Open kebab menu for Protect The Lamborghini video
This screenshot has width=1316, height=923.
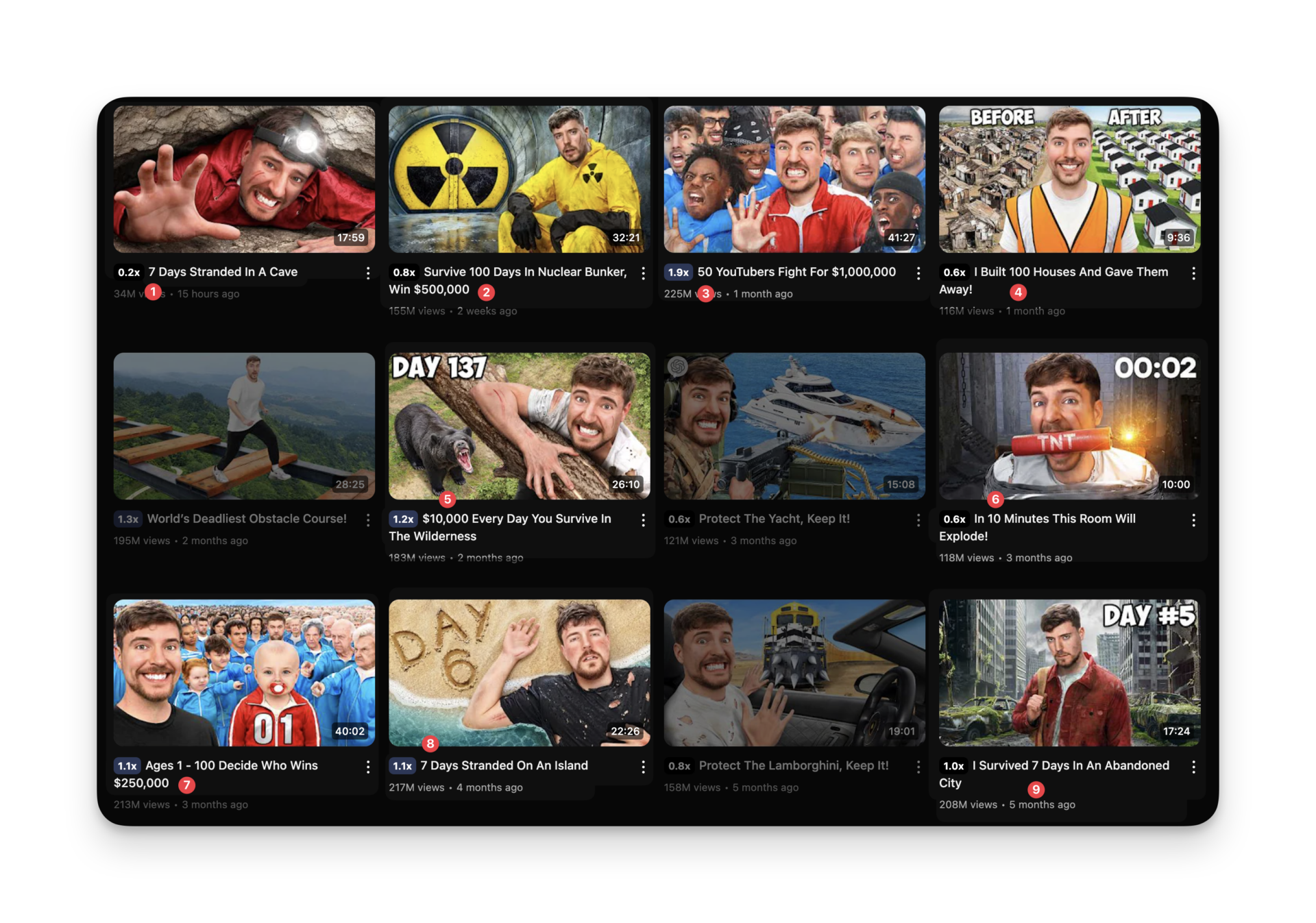[x=918, y=767]
